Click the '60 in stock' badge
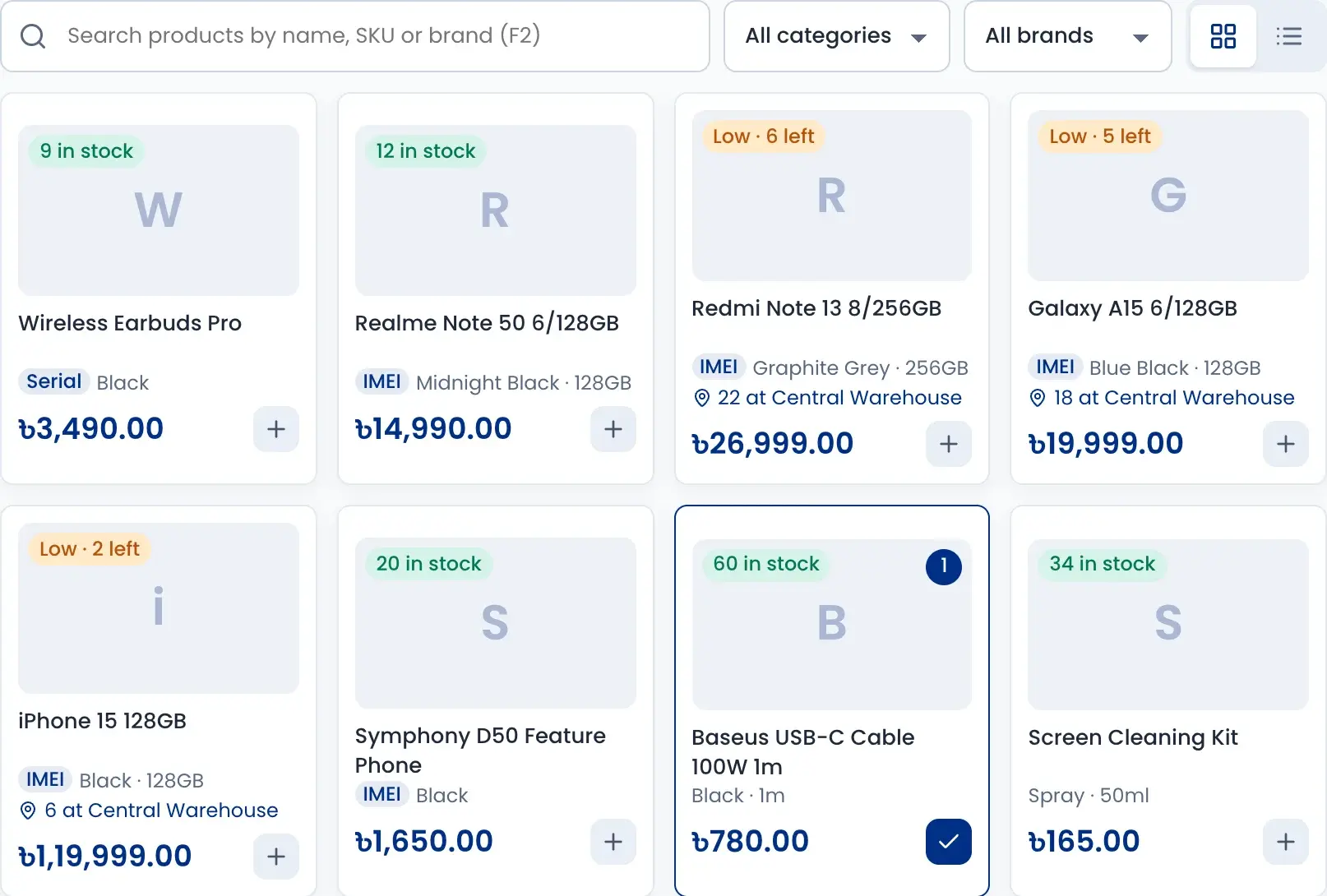This screenshot has height=896, width=1327. coord(765,564)
